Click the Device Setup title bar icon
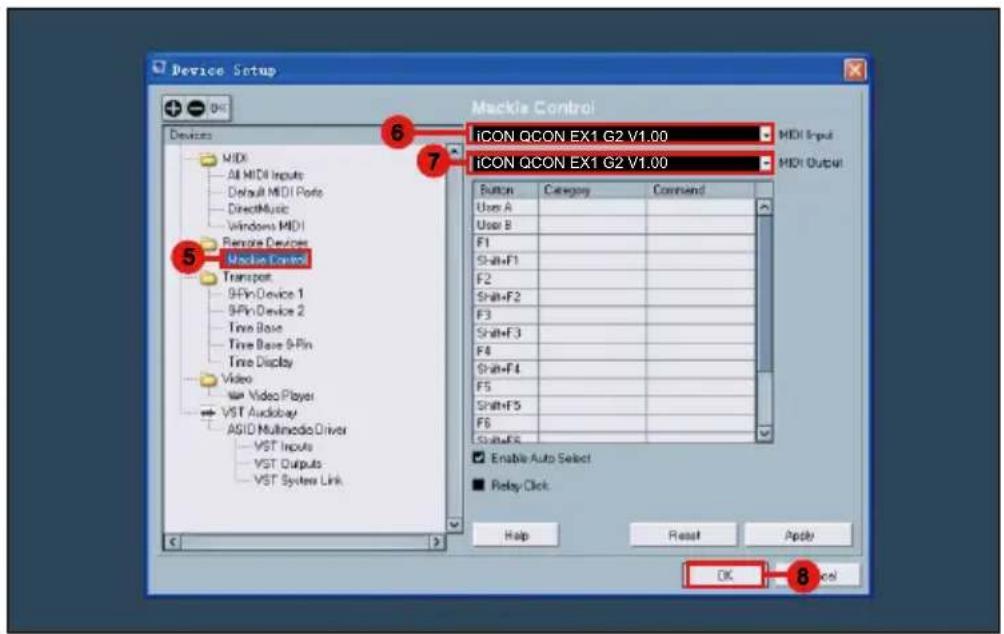 pyautogui.click(x=159, y=68)
